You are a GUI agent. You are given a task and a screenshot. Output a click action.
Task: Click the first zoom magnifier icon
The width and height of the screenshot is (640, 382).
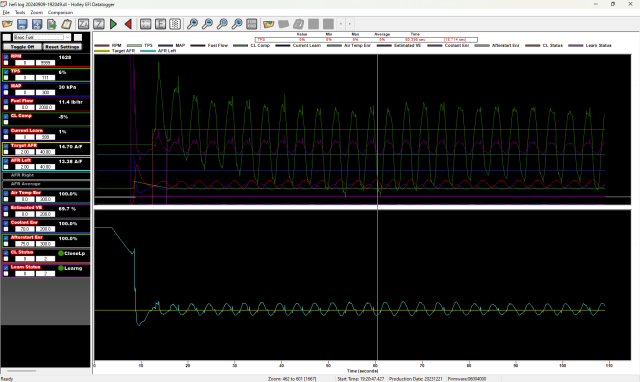point(192,24)
